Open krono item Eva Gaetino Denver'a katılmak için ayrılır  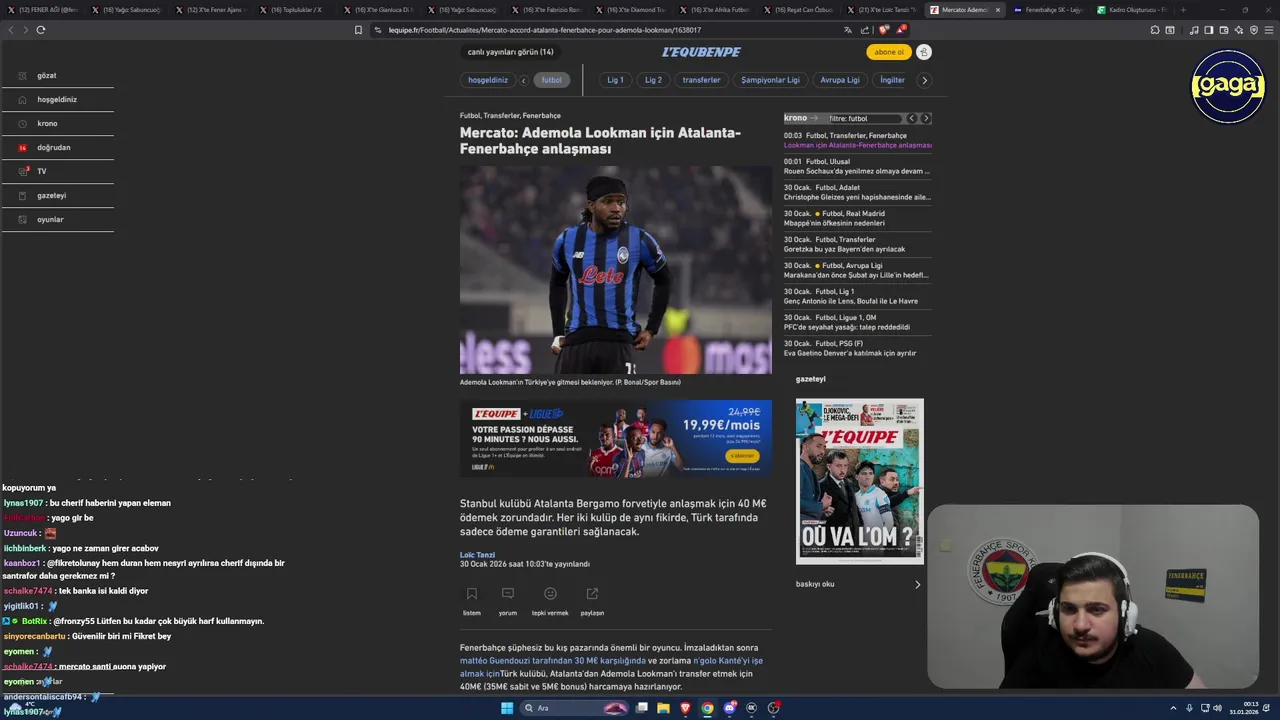(x=850, y=353)
